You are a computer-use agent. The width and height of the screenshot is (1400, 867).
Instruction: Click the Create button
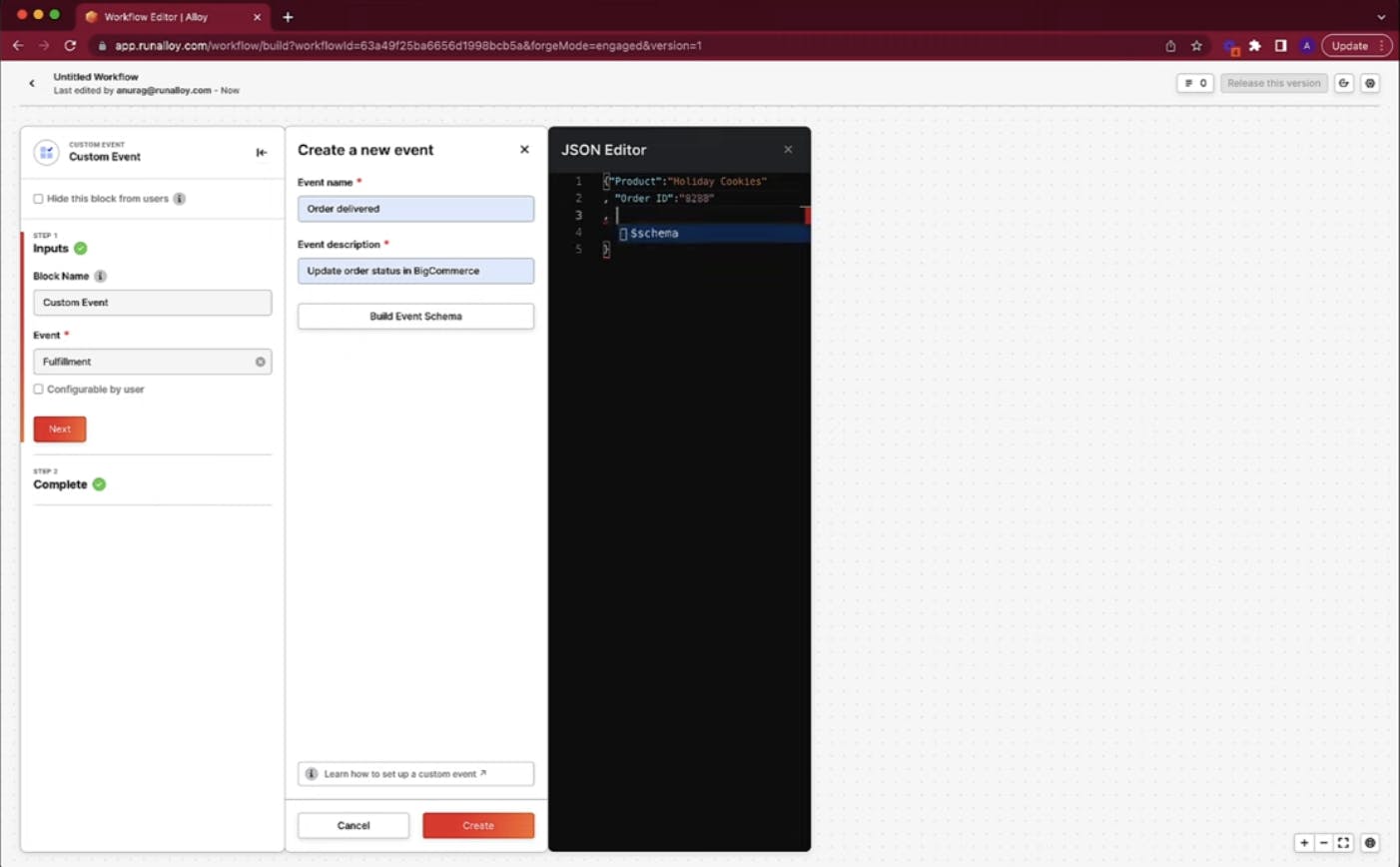click(x=478, y=826)
